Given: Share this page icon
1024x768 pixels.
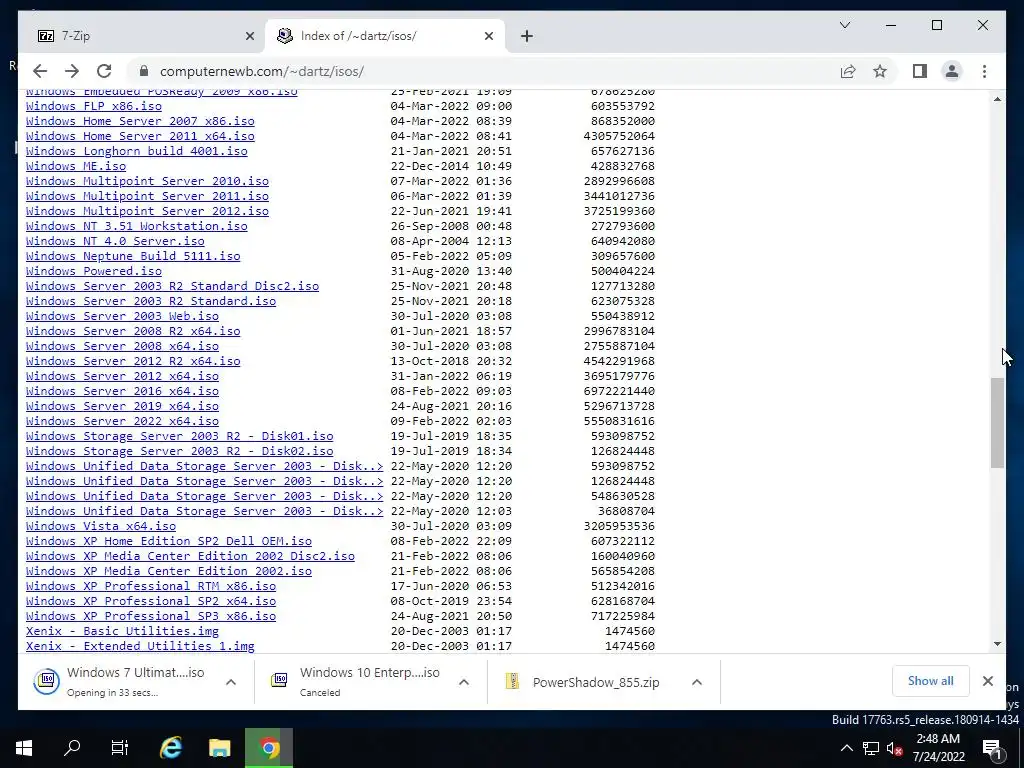Looking at the screenshot, I should (848, 71).
